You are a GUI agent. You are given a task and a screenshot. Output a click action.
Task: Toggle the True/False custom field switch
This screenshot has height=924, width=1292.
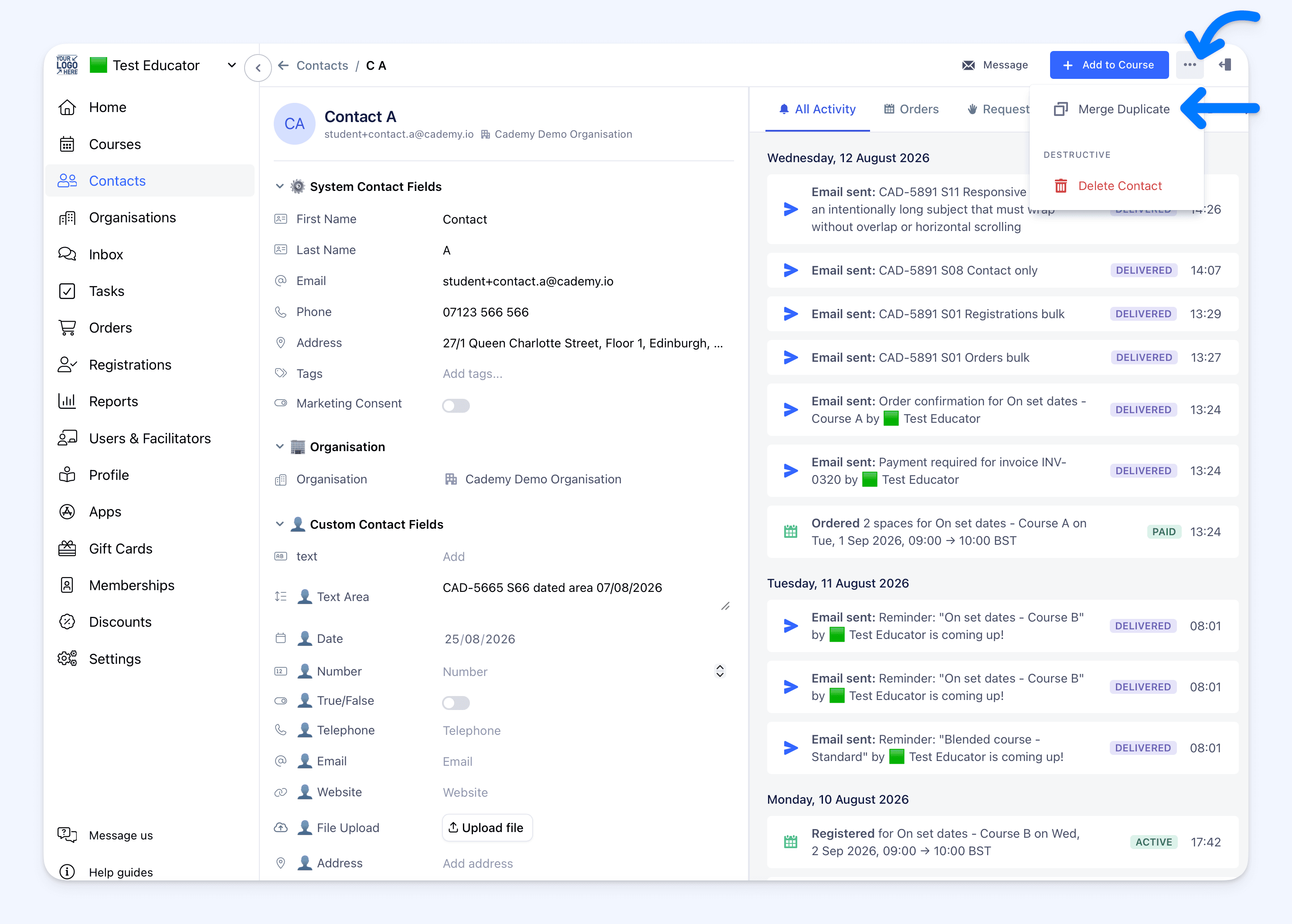456,703
